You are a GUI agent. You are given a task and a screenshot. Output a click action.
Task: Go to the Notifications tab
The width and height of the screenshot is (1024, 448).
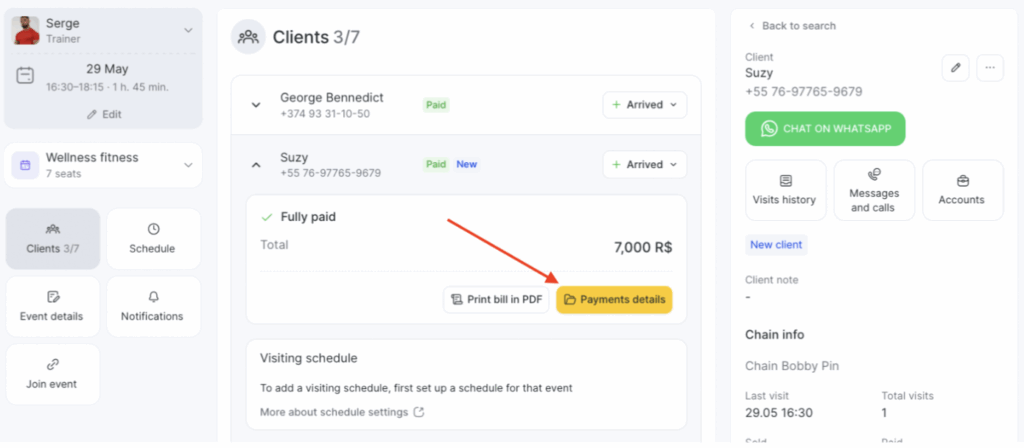tap(153, 306)
